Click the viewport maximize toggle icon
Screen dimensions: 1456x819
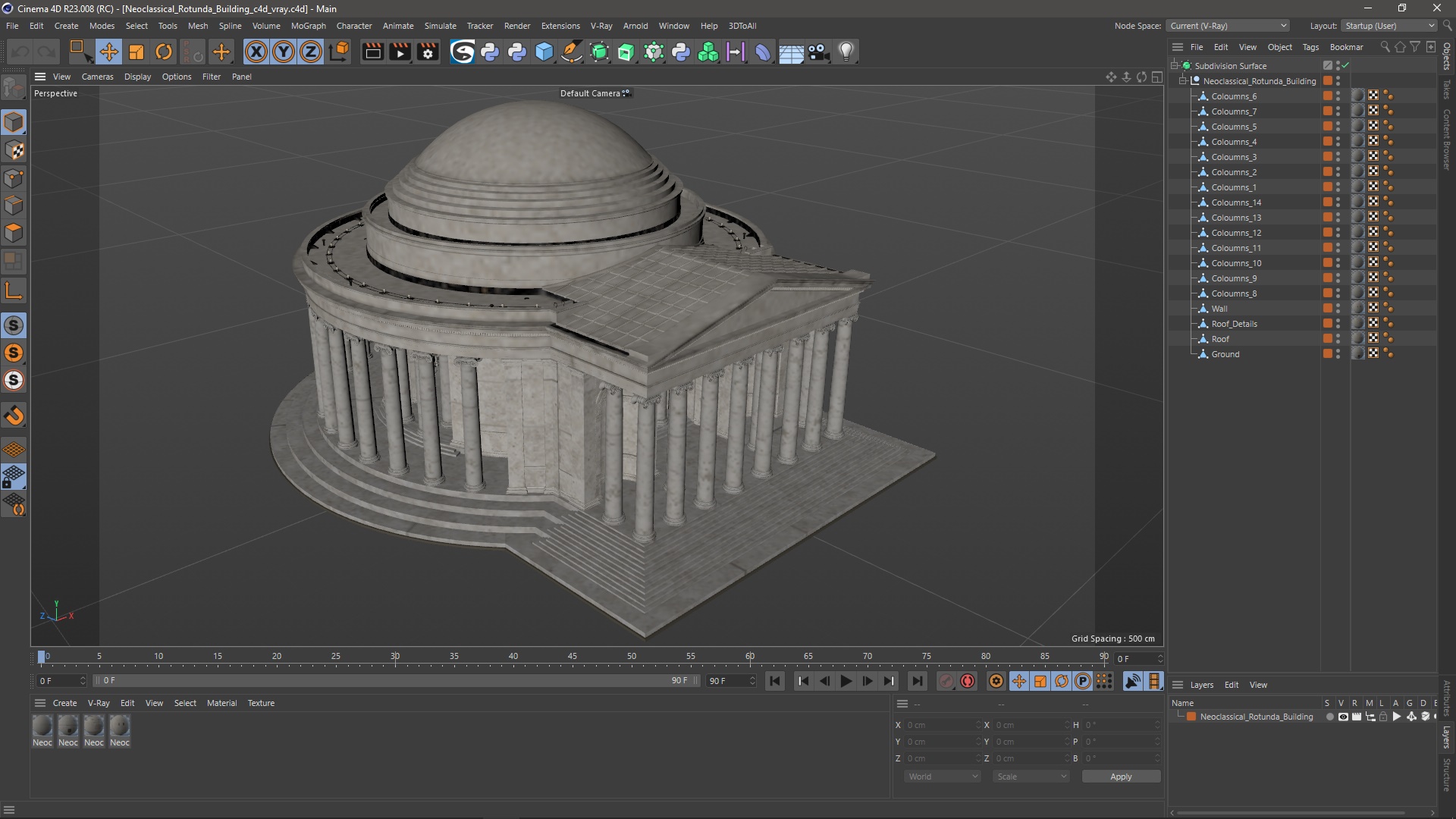point(1157,77)
